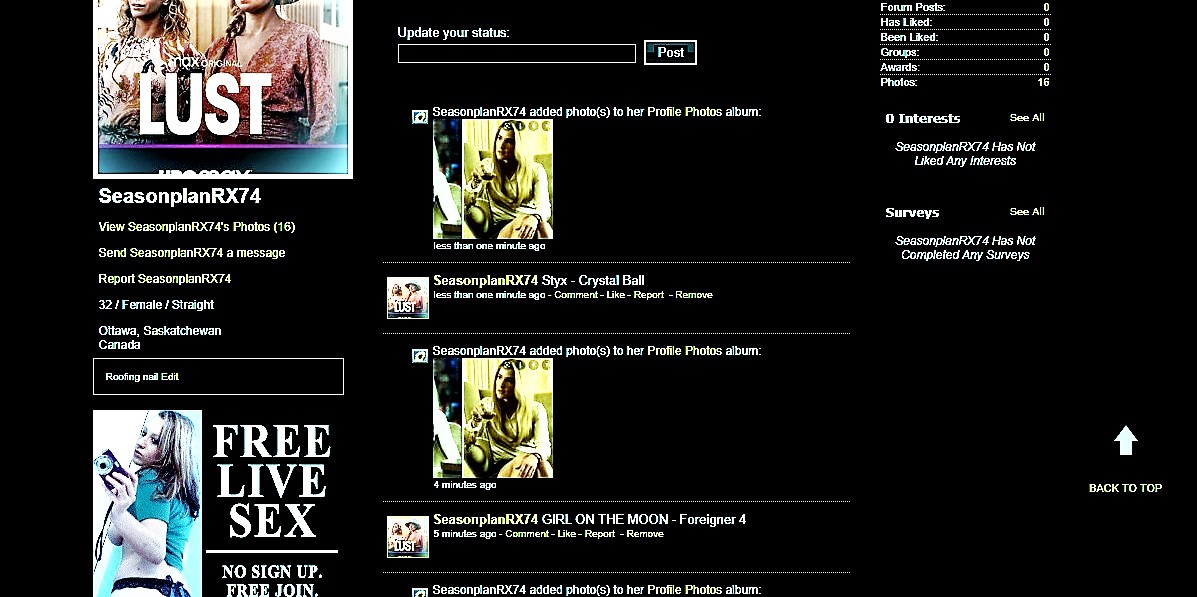The width and height of the screenshot is (1197, 597).
Task: Send SeasonplanRX74 a message
Action: point(191,253)
